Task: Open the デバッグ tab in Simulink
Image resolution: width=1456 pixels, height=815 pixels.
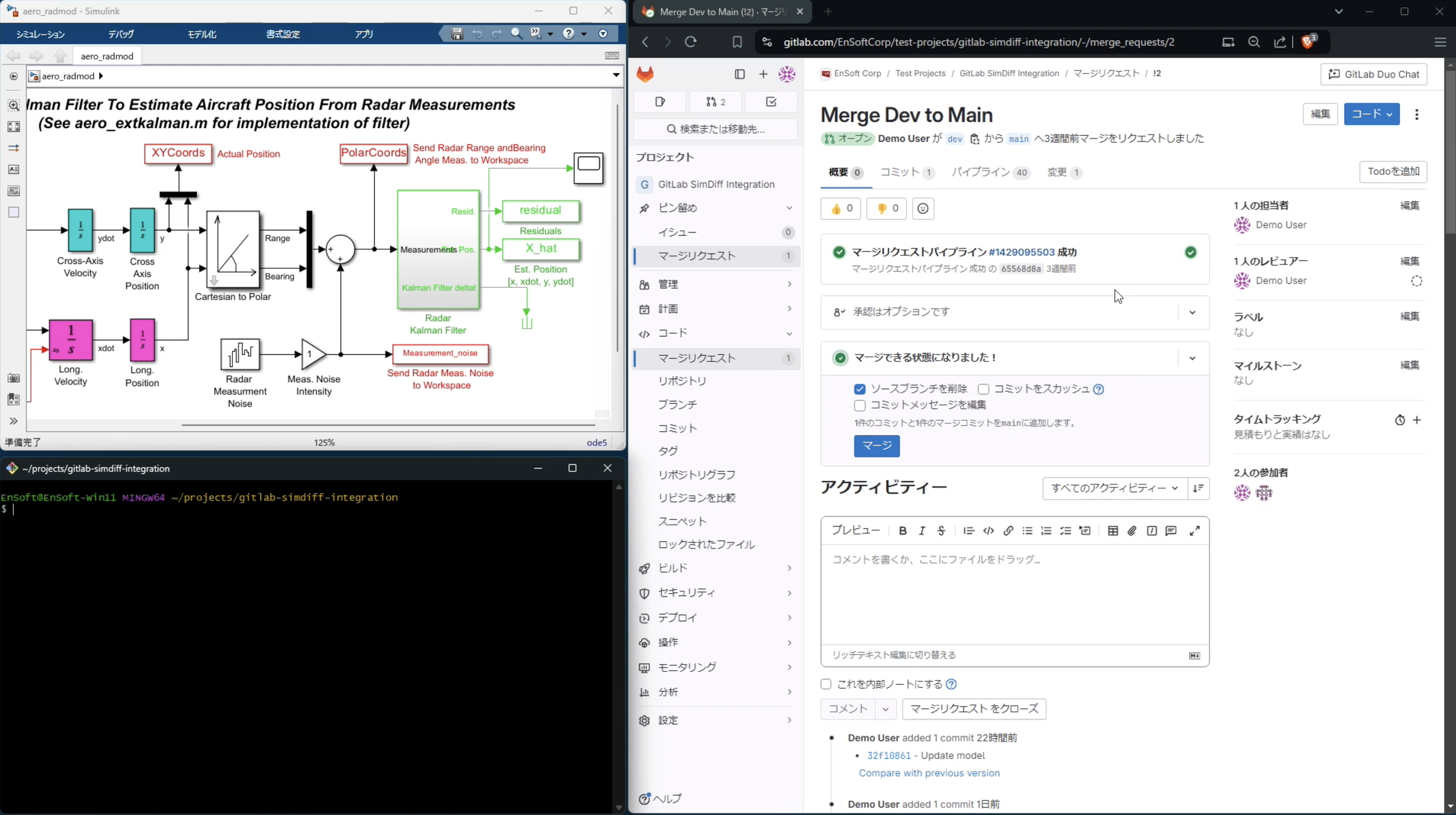Action: tap(121, 34)
